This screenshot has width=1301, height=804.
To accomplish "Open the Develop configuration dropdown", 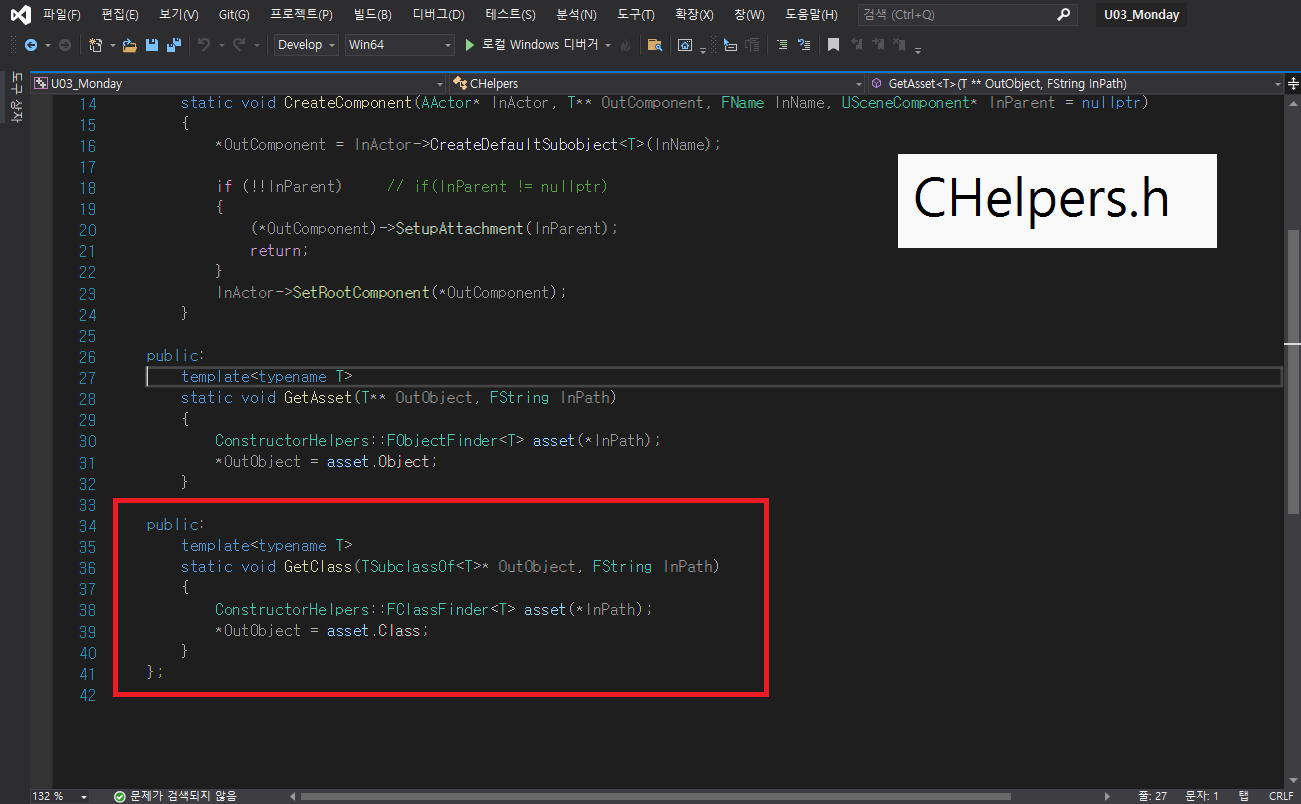I will [306, 45].
